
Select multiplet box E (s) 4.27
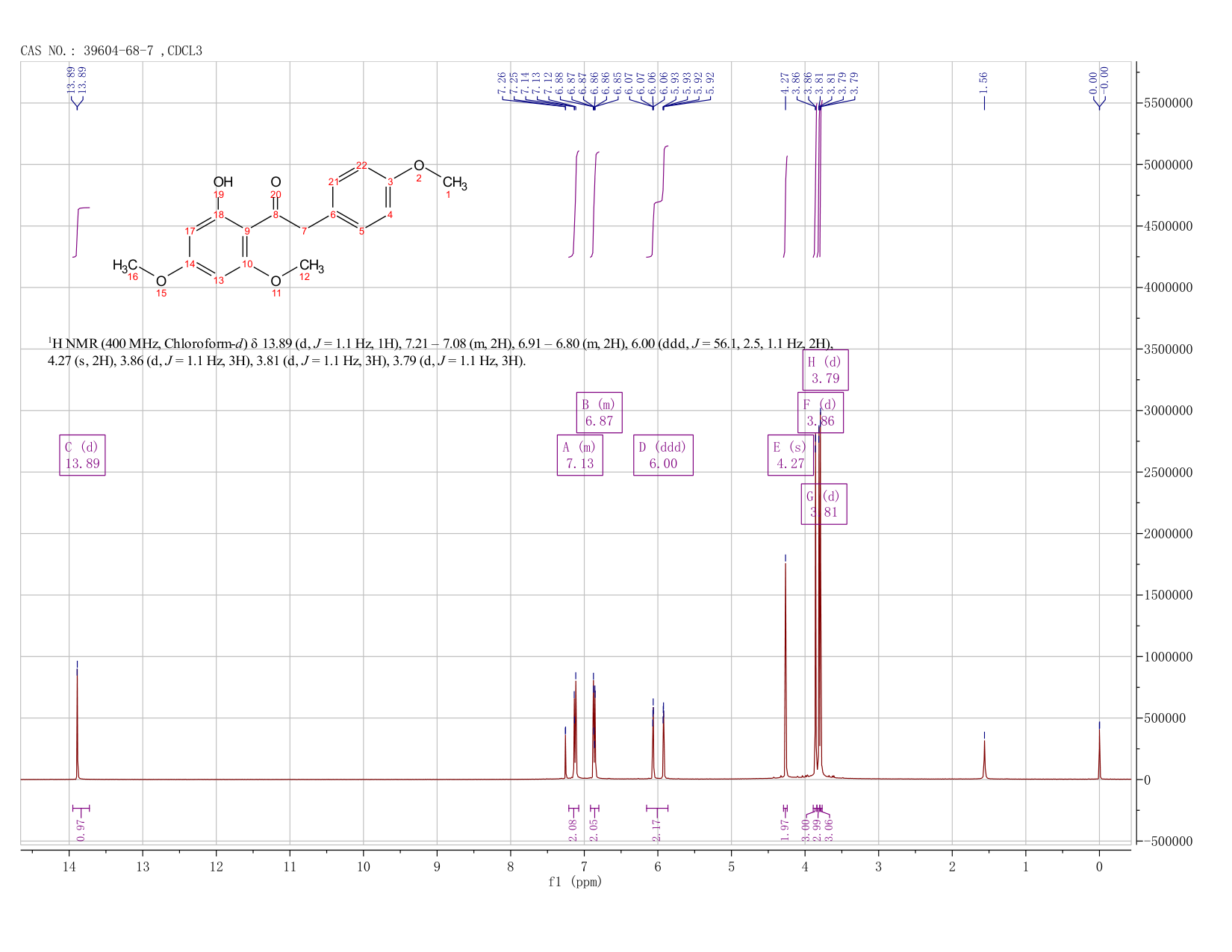click(x=791, y=455)
